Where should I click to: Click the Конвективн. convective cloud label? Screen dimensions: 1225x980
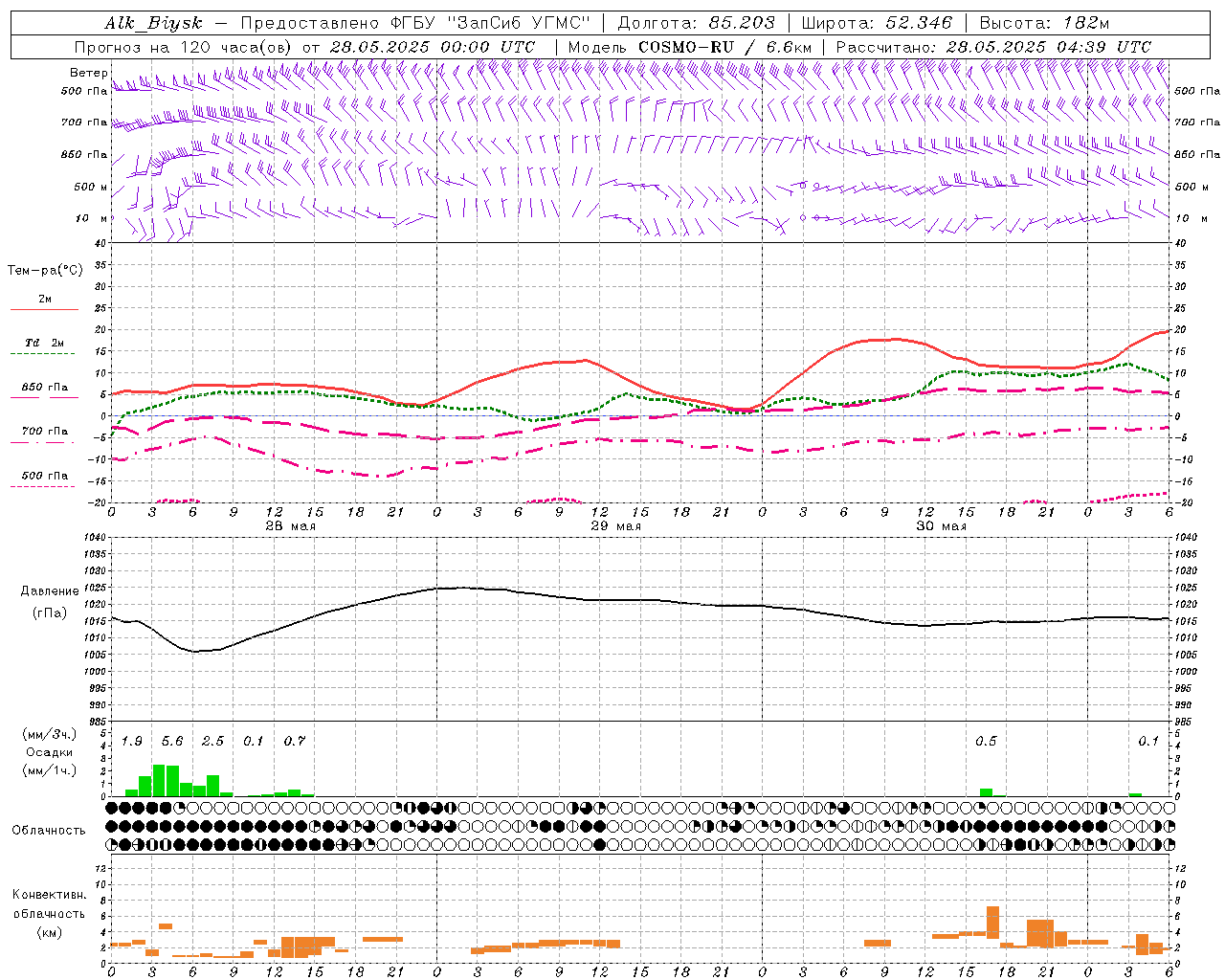point(49,895)
